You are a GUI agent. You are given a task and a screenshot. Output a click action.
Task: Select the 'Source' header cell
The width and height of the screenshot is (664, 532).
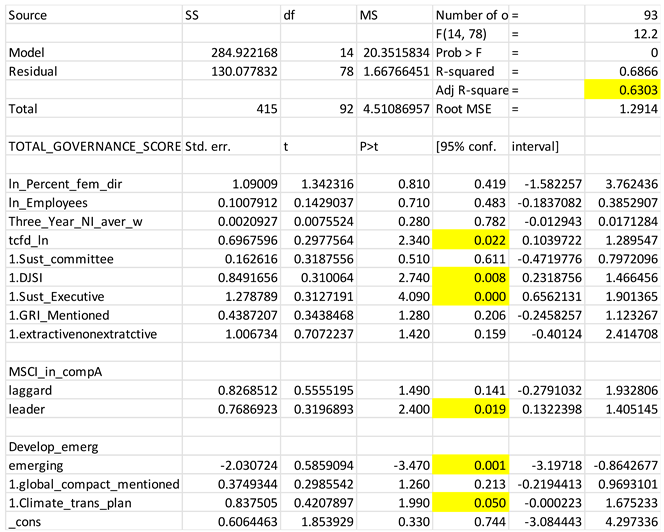[30, 14]
